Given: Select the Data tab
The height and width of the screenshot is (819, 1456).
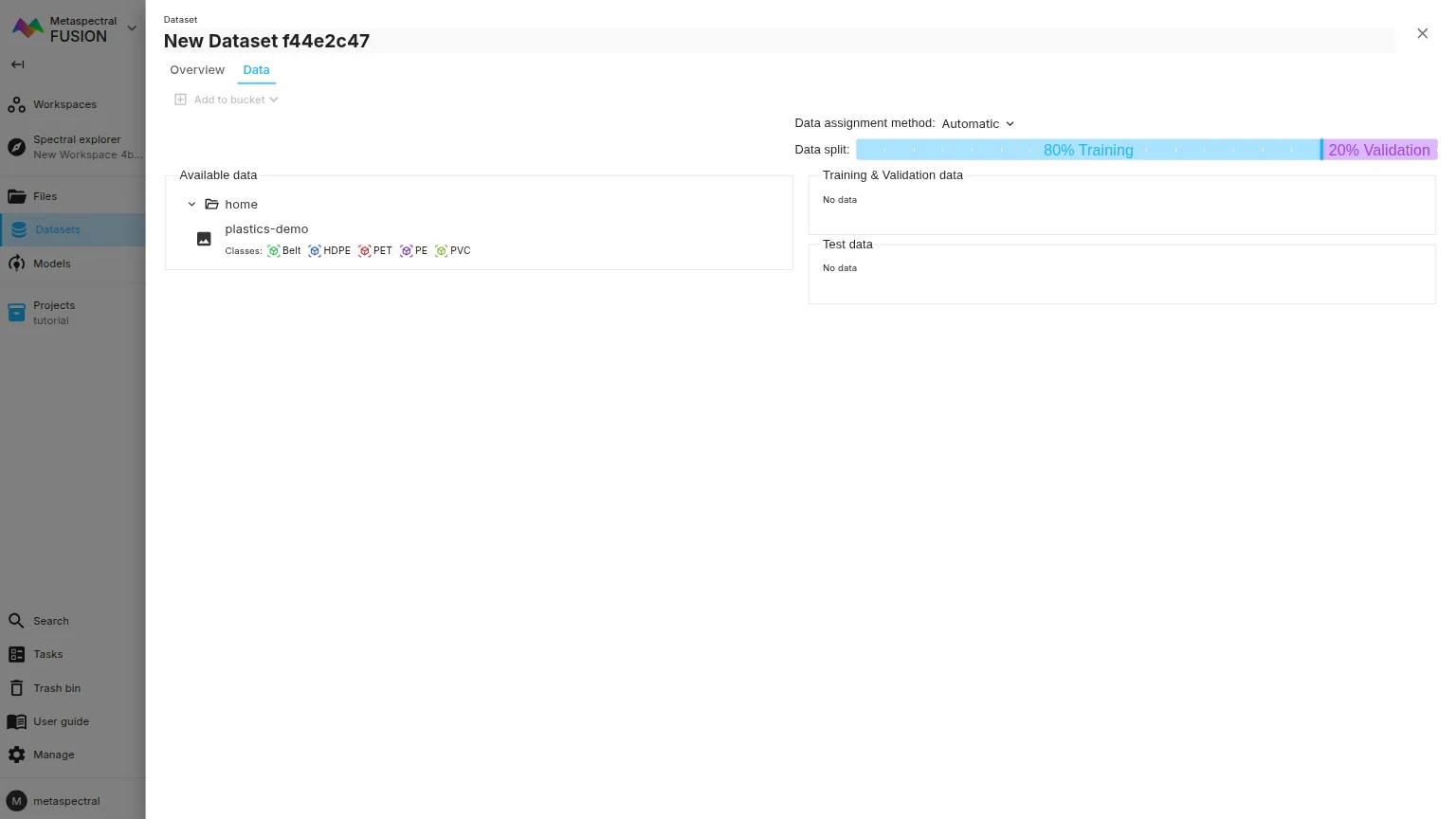Looking at the screenshot, I should tap(256, 70).
